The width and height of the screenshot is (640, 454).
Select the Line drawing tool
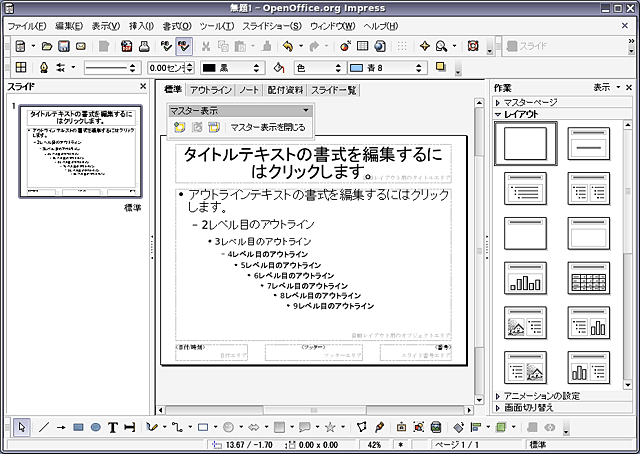coord(43,427)
